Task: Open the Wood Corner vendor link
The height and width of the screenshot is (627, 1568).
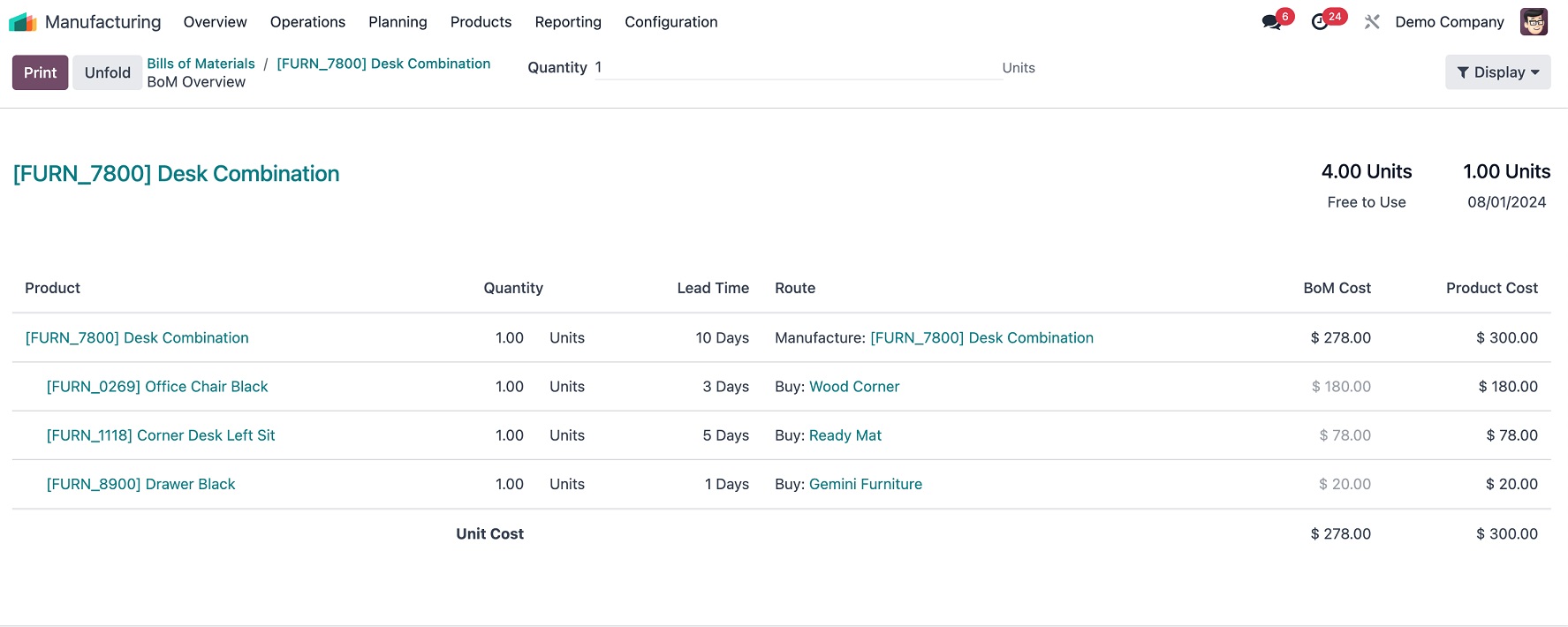Action: 854,387
